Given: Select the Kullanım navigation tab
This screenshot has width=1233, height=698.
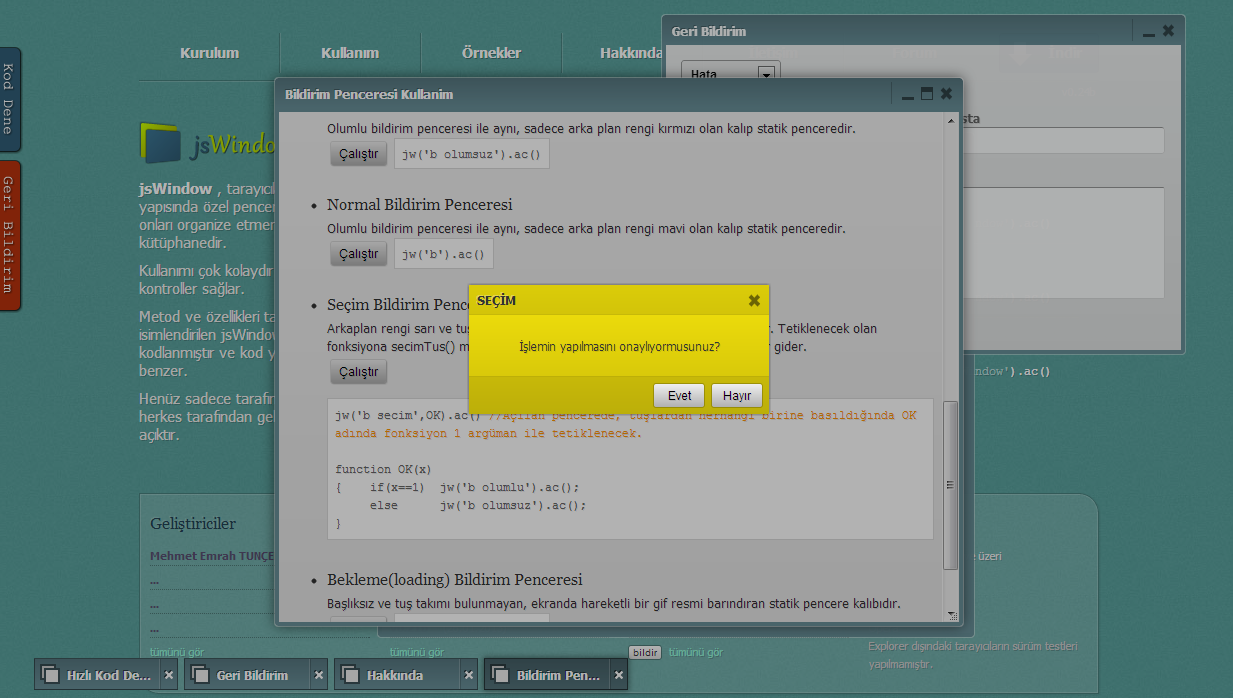Looking at the screenshot, I should click(349, 53).
